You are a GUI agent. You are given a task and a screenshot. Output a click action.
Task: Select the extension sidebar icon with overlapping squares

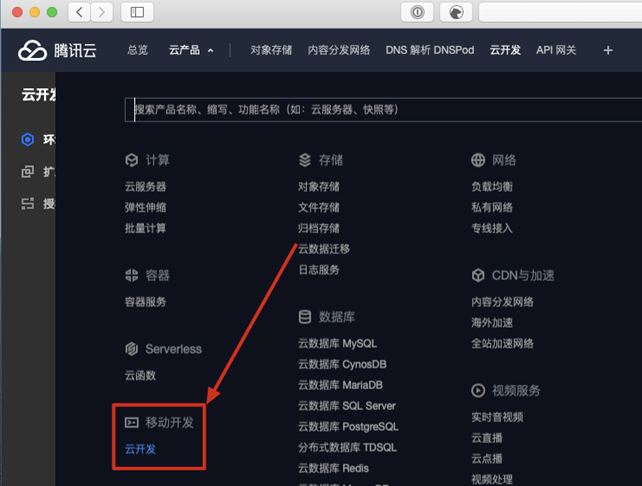[x=27, y=171]
